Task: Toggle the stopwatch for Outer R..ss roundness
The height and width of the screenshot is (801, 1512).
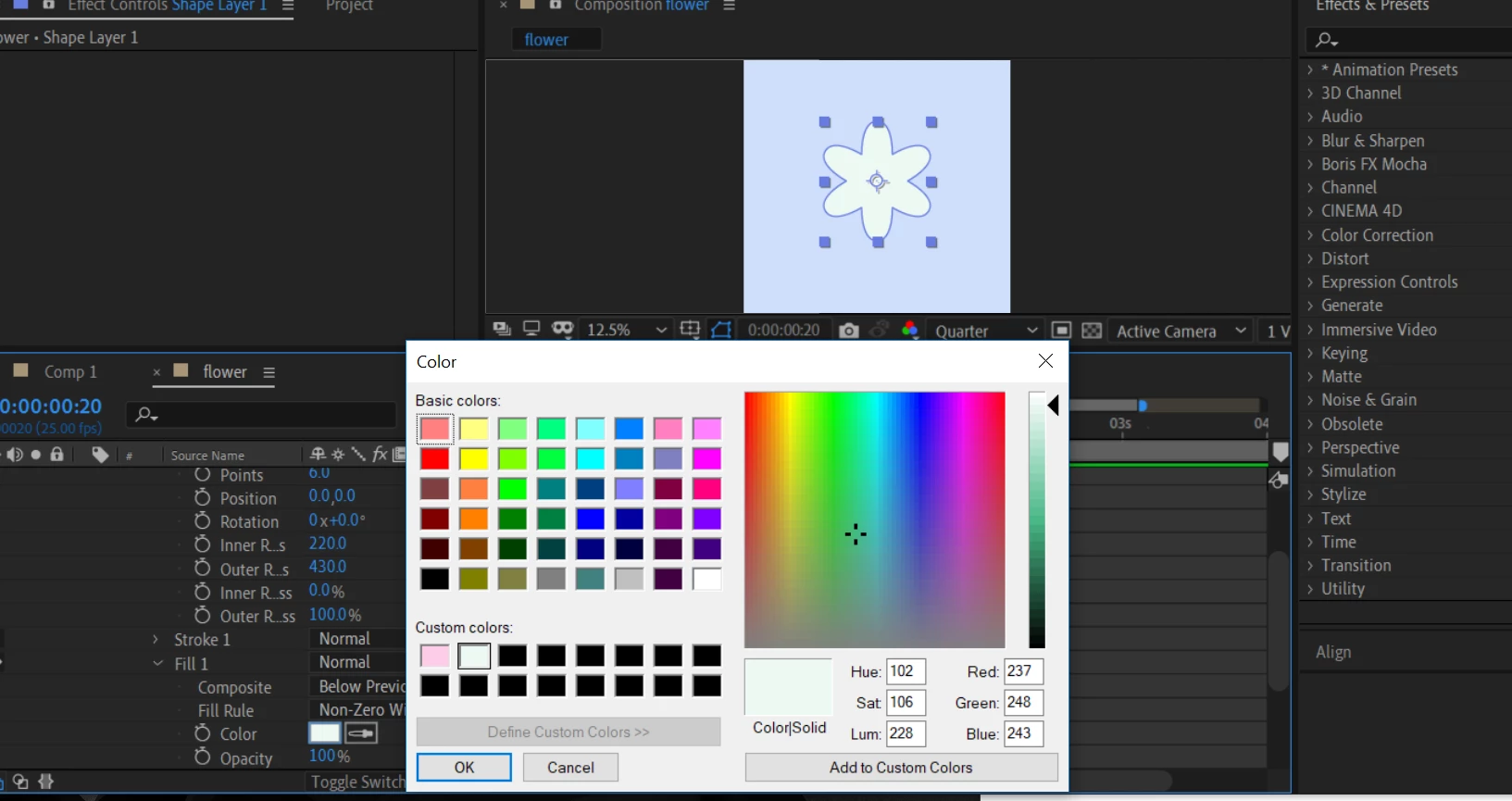Action: coord(203,615)
